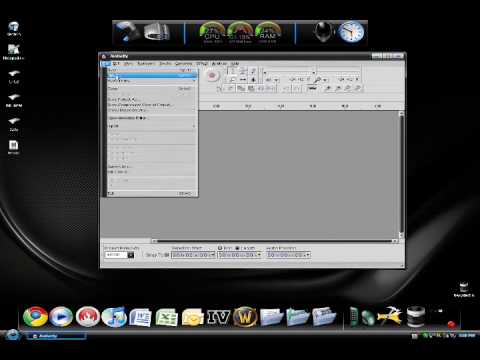
Task: Click the clock gadget at top
Action: [x=351, y=33]
